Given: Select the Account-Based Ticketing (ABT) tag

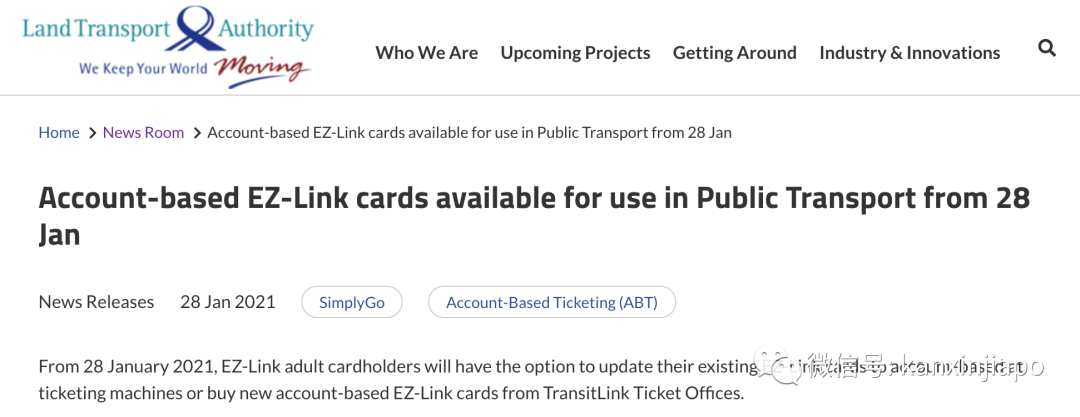Looking at the screenshot, I should coord(552,302).
